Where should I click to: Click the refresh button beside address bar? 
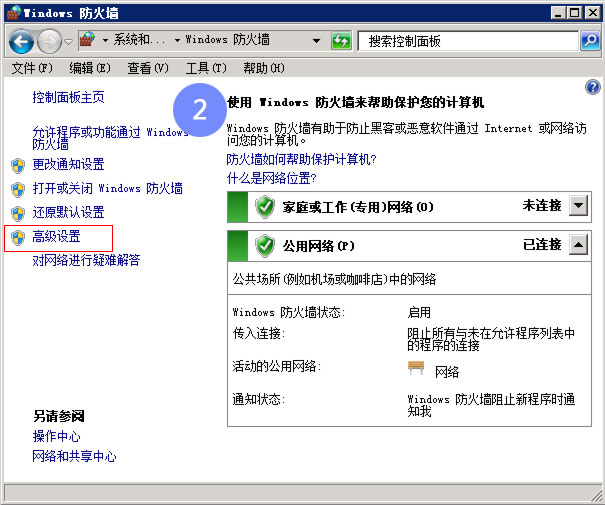(341, 41)
